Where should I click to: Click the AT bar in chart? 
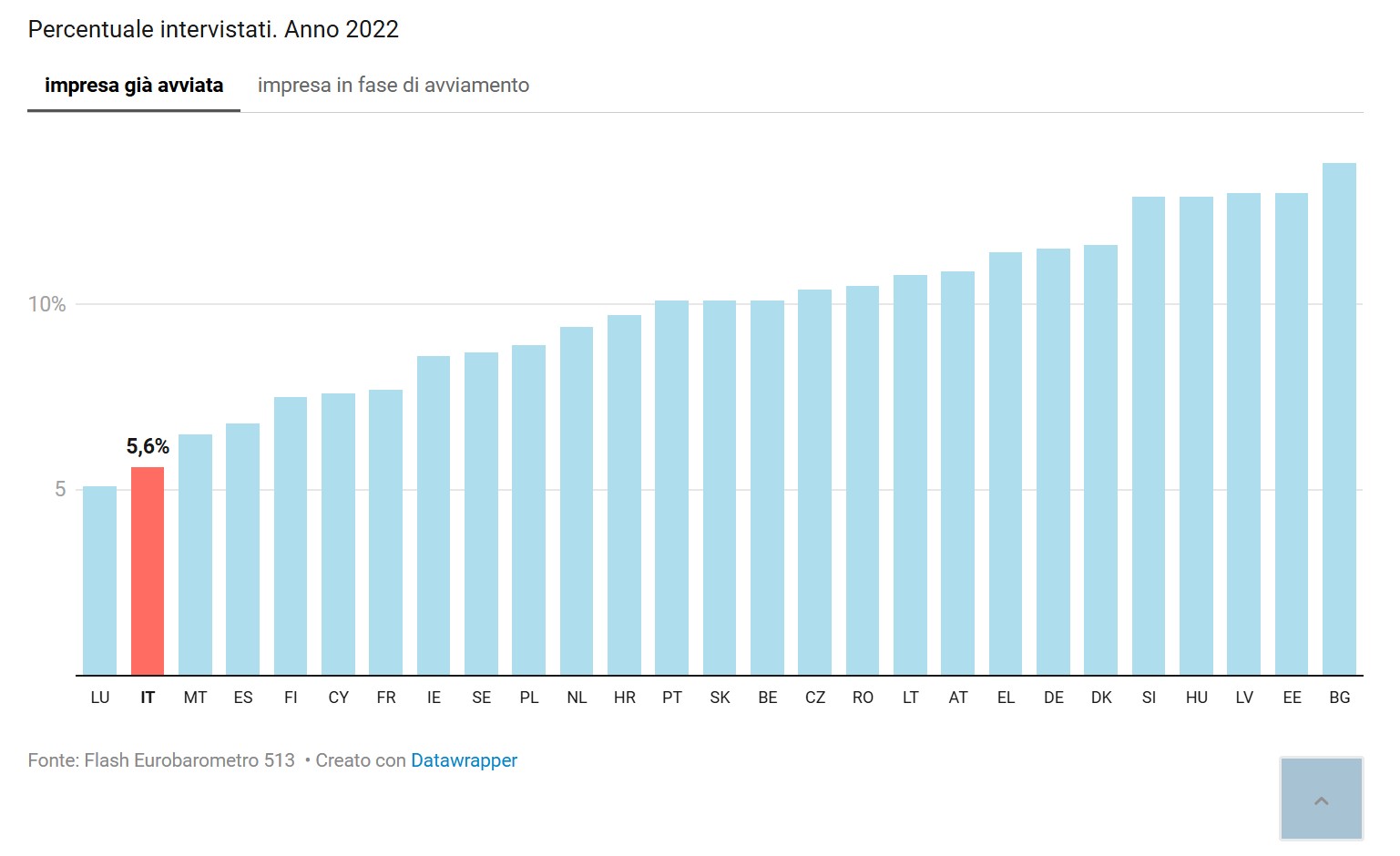957,474
